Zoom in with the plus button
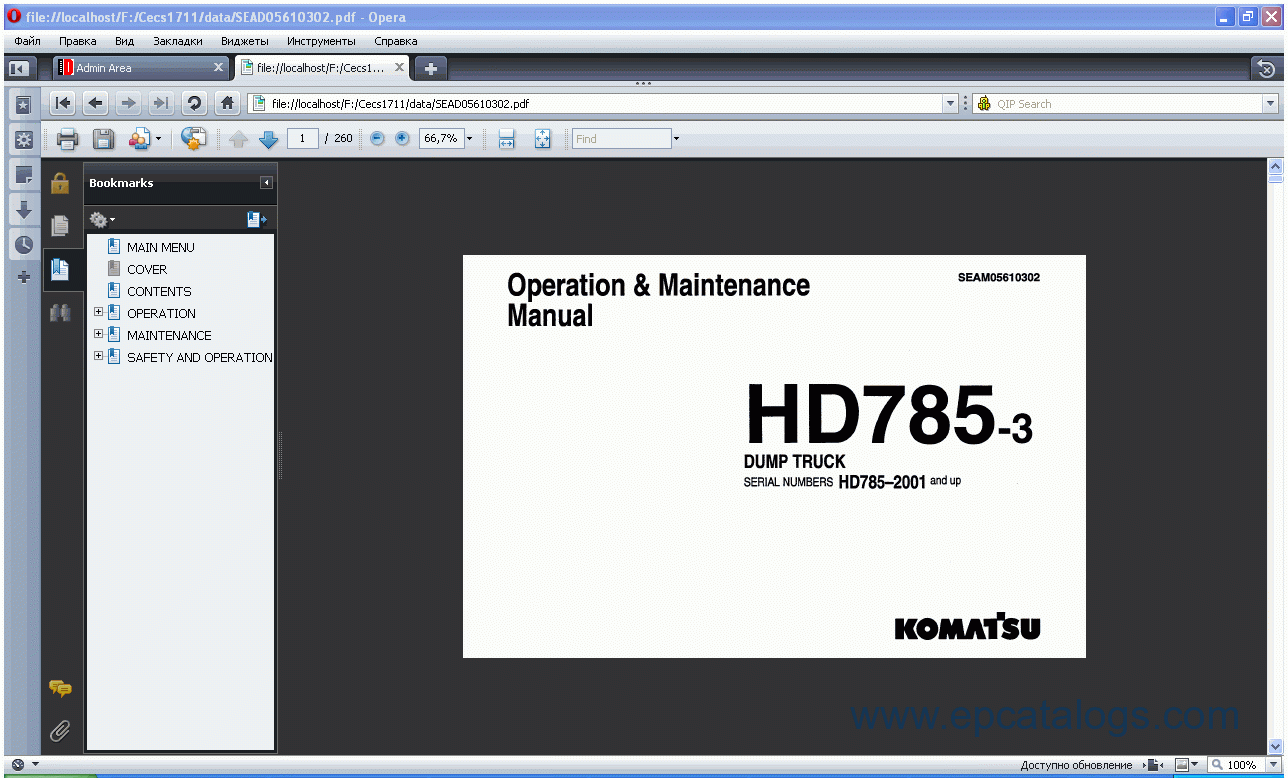The height and width of the screenshot is (778, 1288). pos(402,139)
